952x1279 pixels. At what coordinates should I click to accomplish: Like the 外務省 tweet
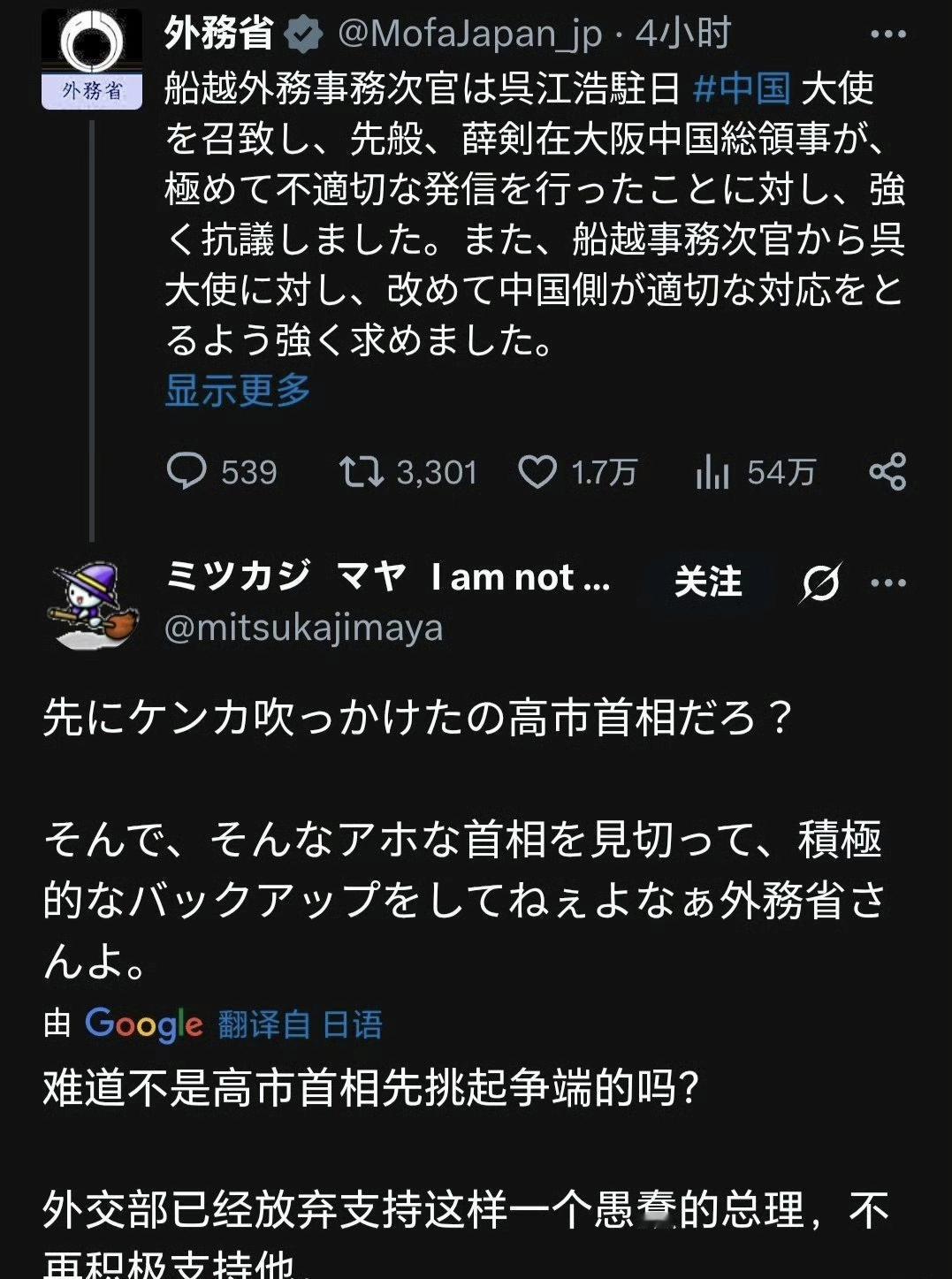pyautogui.click(x=537, y=472)
